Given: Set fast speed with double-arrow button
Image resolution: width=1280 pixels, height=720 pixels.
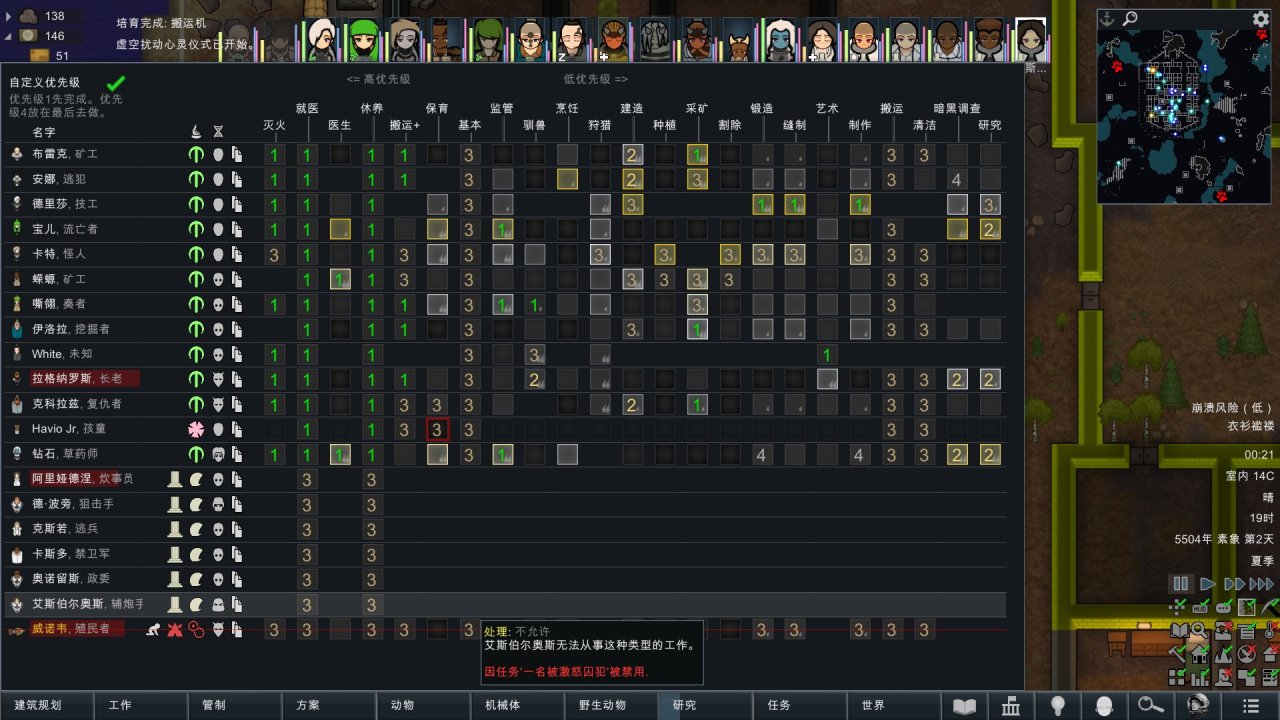Looking at the screenshot, I should pyautogui.click(x=1235, y=583).
